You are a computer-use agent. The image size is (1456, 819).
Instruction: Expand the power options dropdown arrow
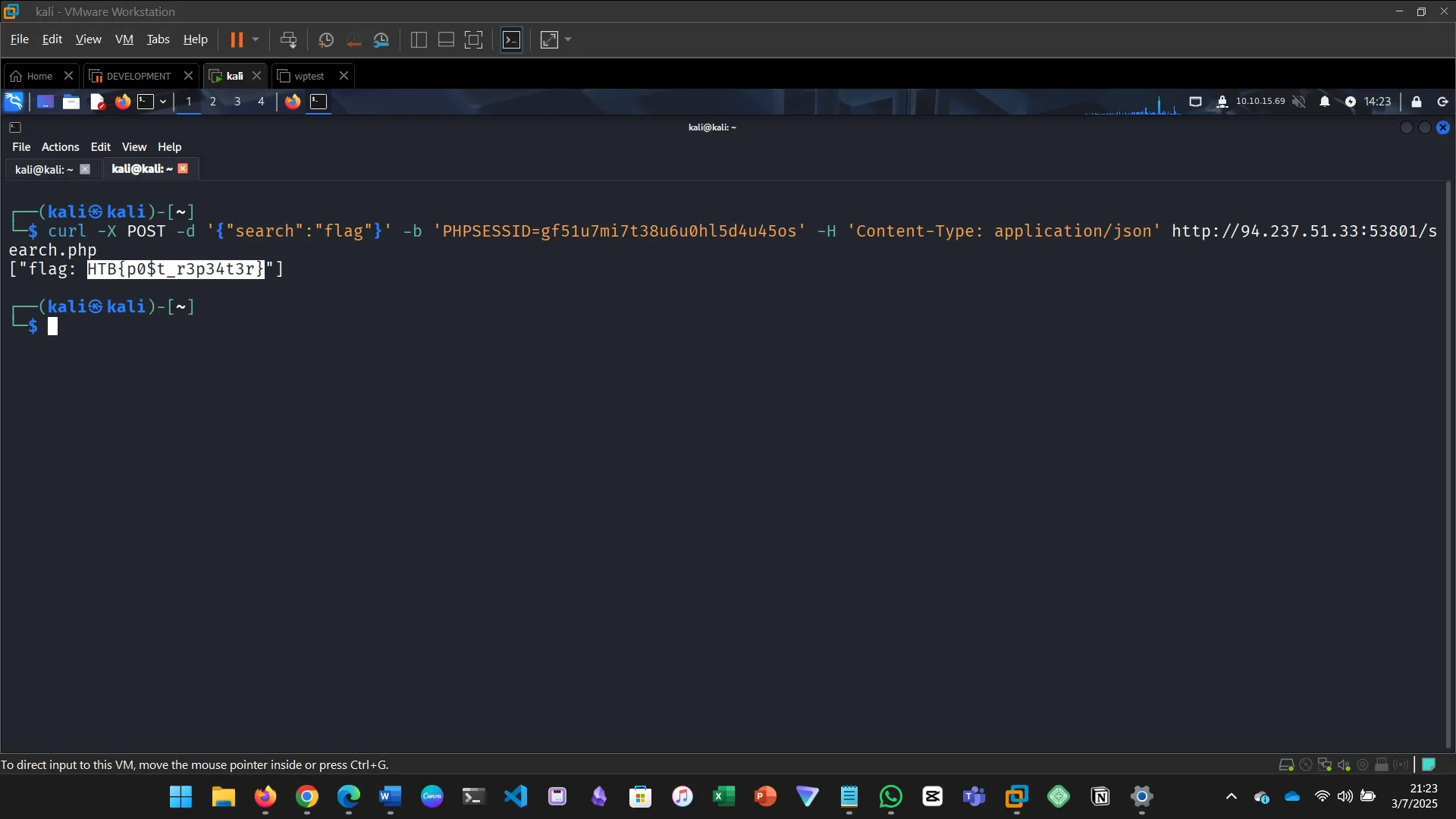(256, 39)
